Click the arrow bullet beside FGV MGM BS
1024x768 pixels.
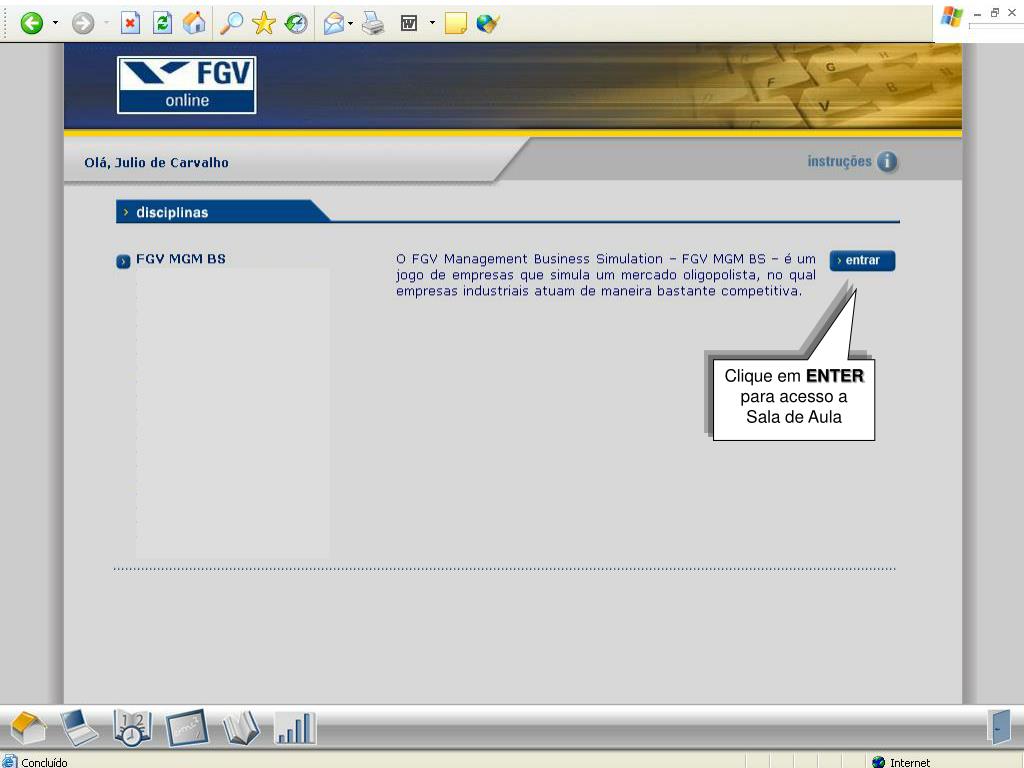point(123,261)
